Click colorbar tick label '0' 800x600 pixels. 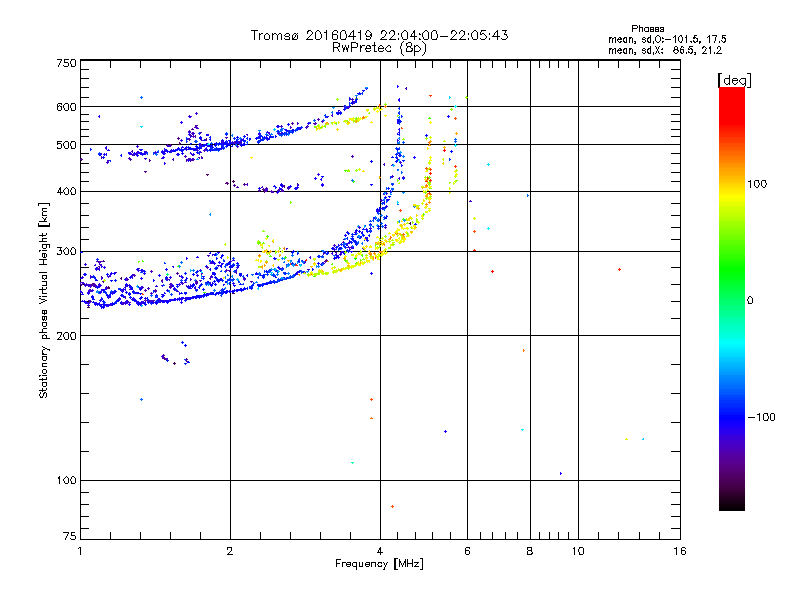tap(750, 301)
